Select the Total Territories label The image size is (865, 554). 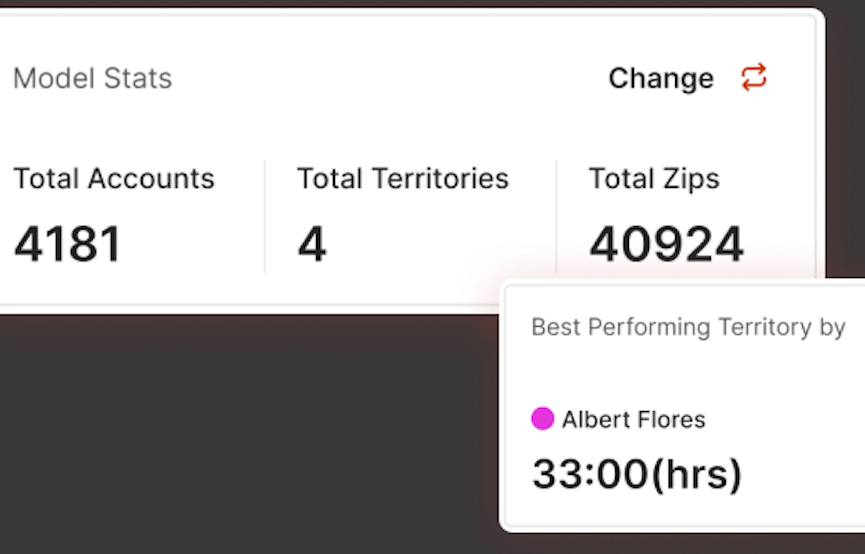[403, 178]
